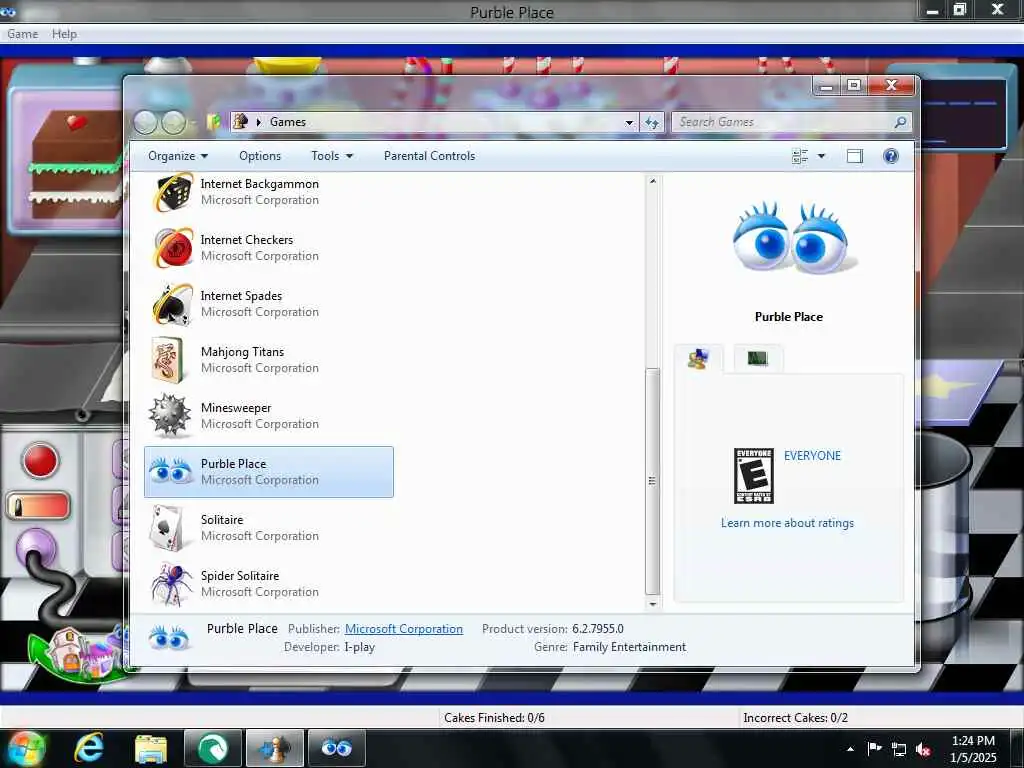The height and width of the screenshot is (768, 1024).
Task: Click the green swirl taskbar application
Action: coord(213,748)
